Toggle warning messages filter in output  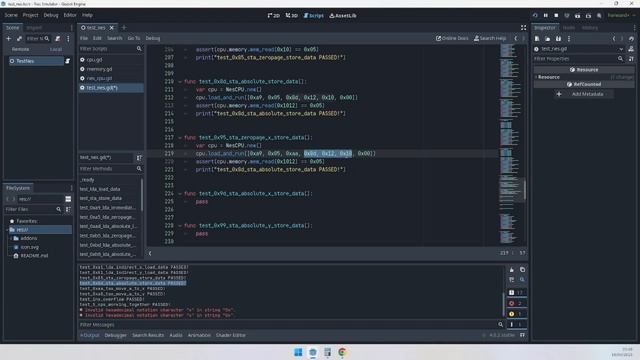[516, 314]
